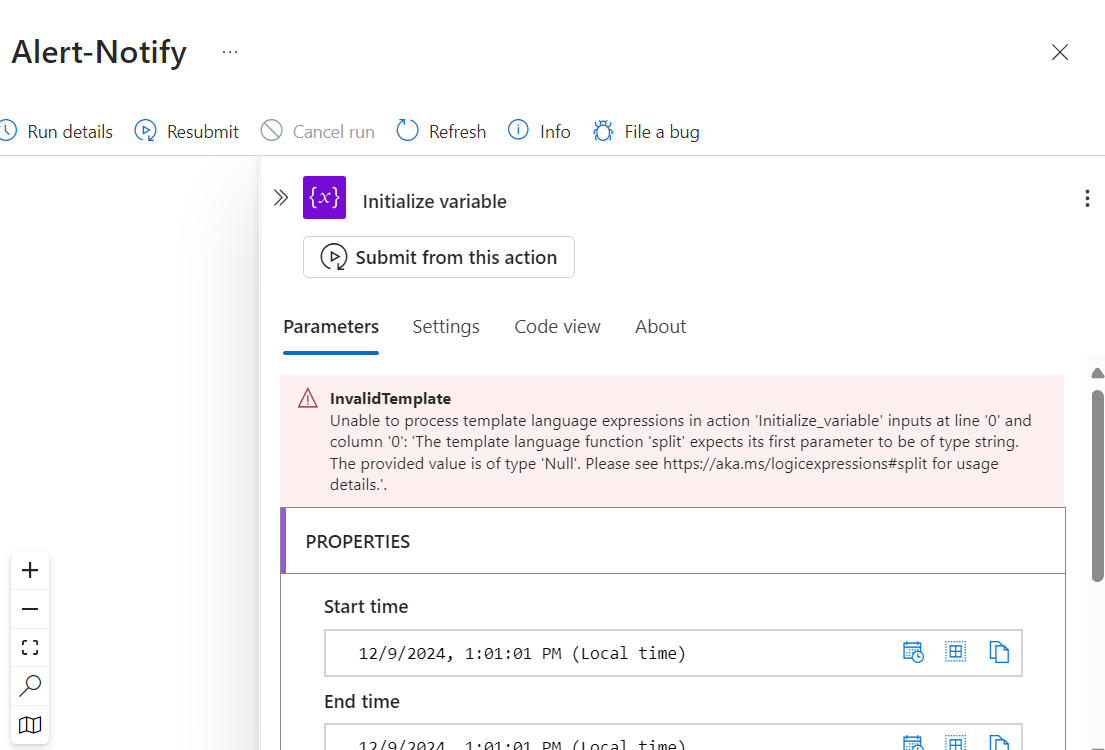The image size is (1105, 750).
Task: Click the Alert-Notify title
Action: pyautogui.click(x=99, y=52)
